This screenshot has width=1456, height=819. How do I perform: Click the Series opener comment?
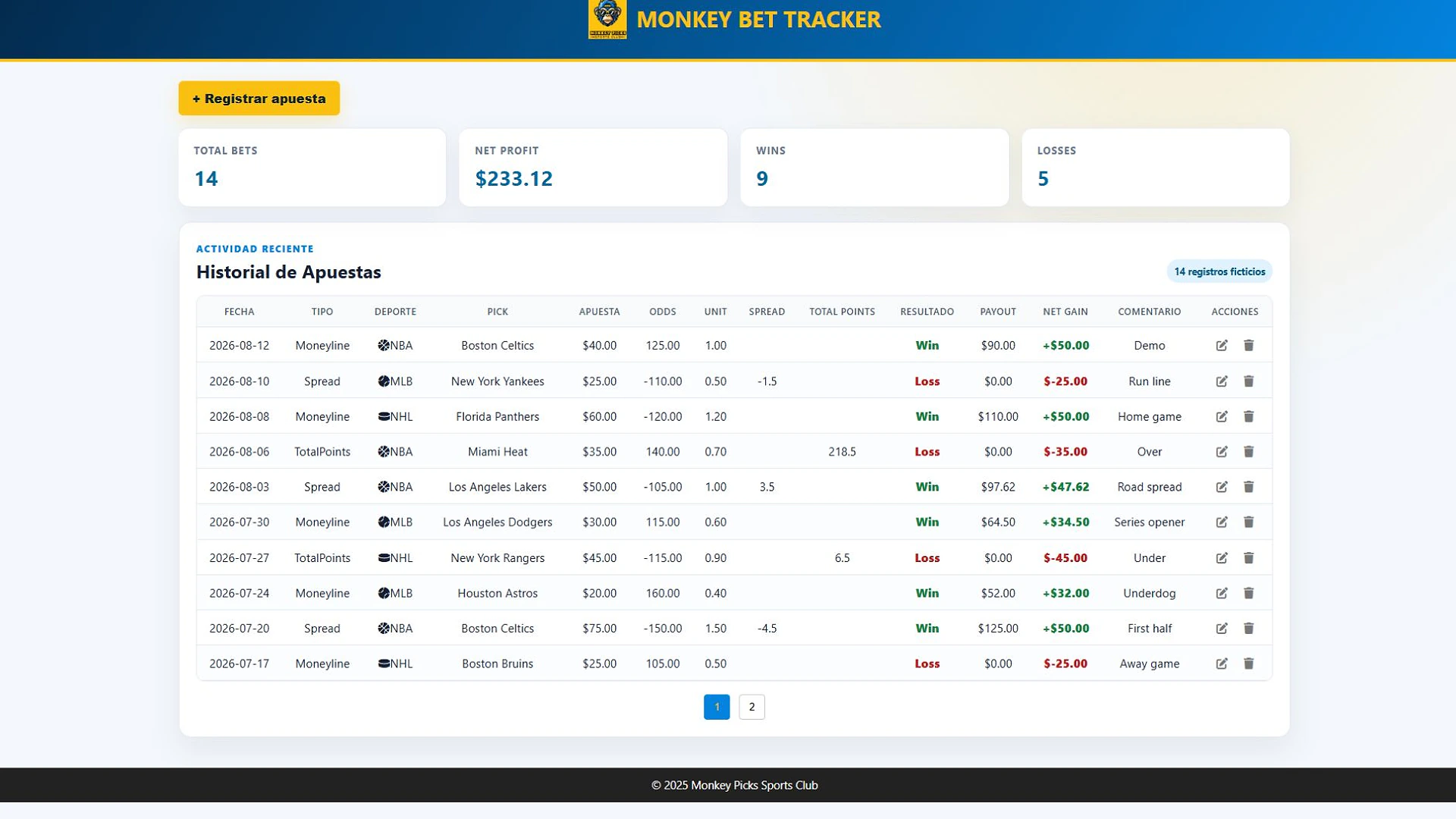pyautogui.click(x=1149, y=522)
